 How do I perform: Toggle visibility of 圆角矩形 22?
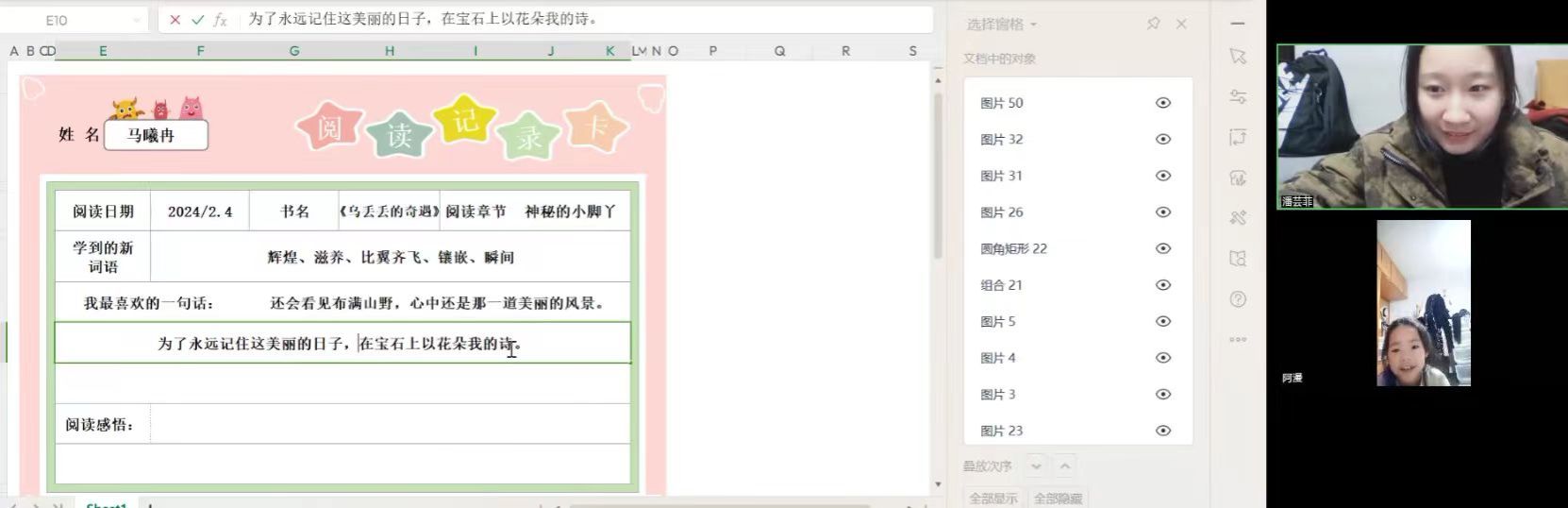tap(1163, 248)
